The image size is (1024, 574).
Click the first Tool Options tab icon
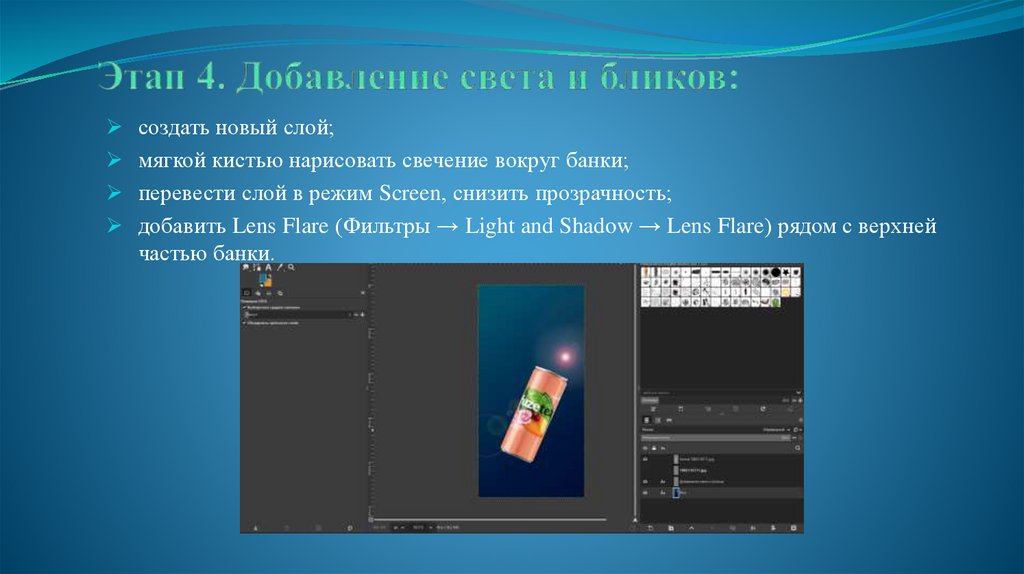[x=247, y=293]
